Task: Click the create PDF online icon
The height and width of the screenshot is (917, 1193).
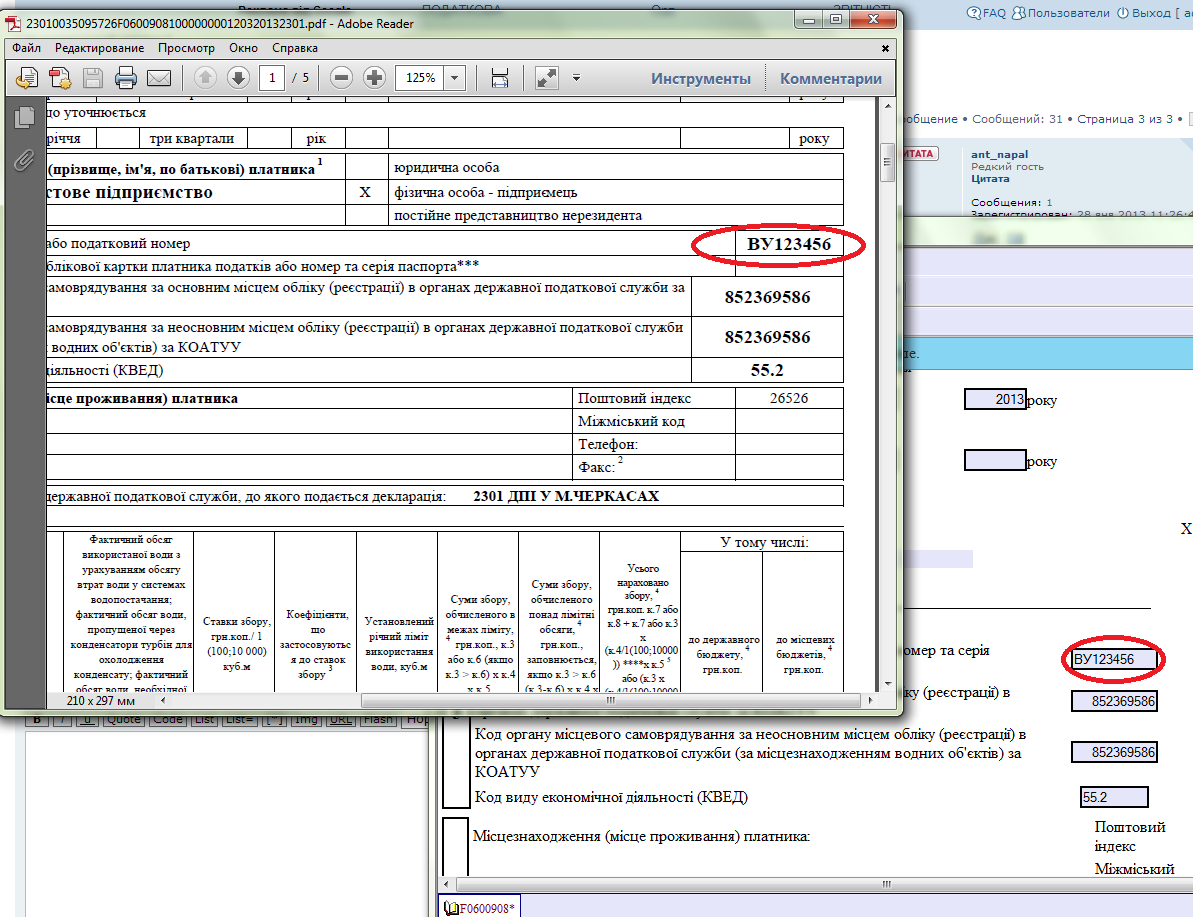Action: (60, 78)
